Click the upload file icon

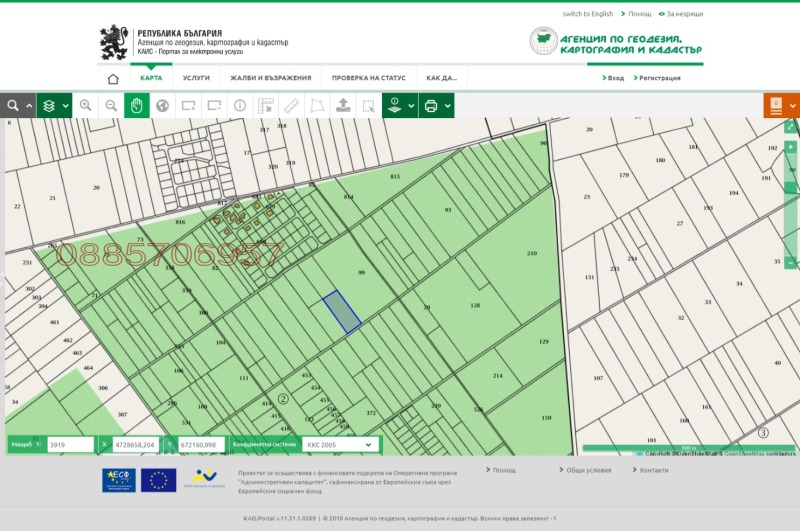(x=343, y=105)
